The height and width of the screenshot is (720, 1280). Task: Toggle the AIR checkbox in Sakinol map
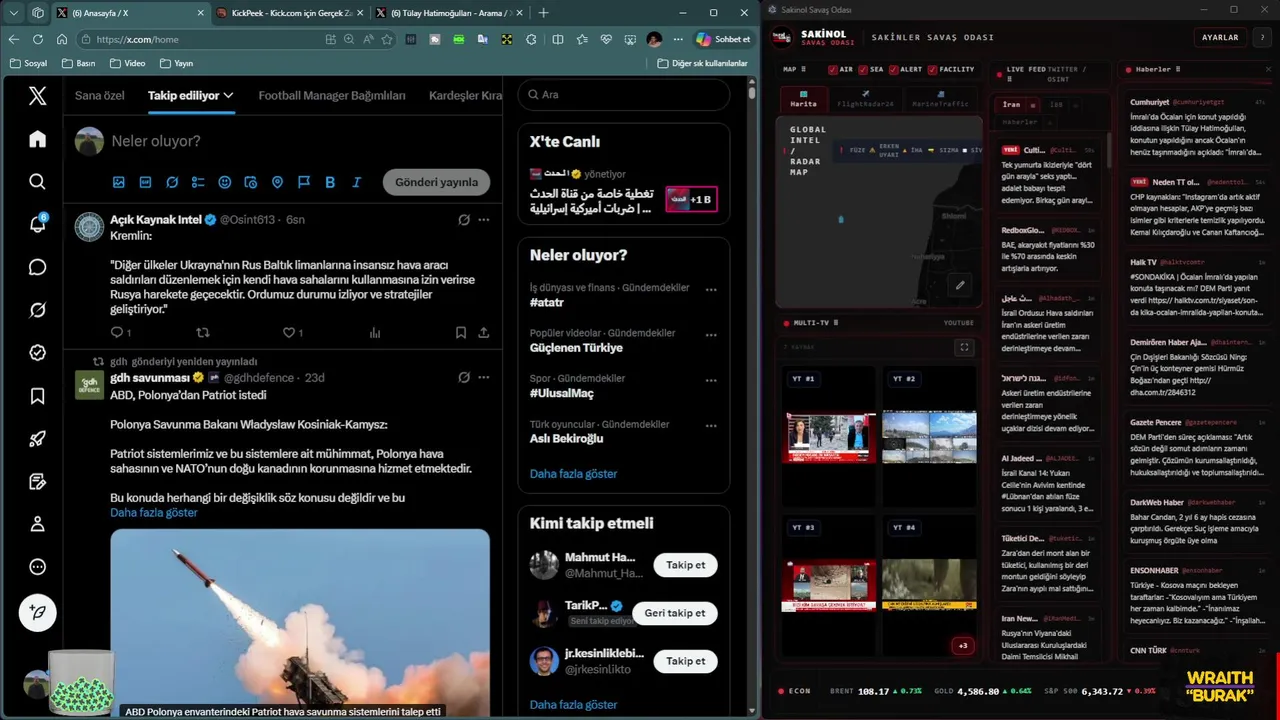tap(833, 70)
